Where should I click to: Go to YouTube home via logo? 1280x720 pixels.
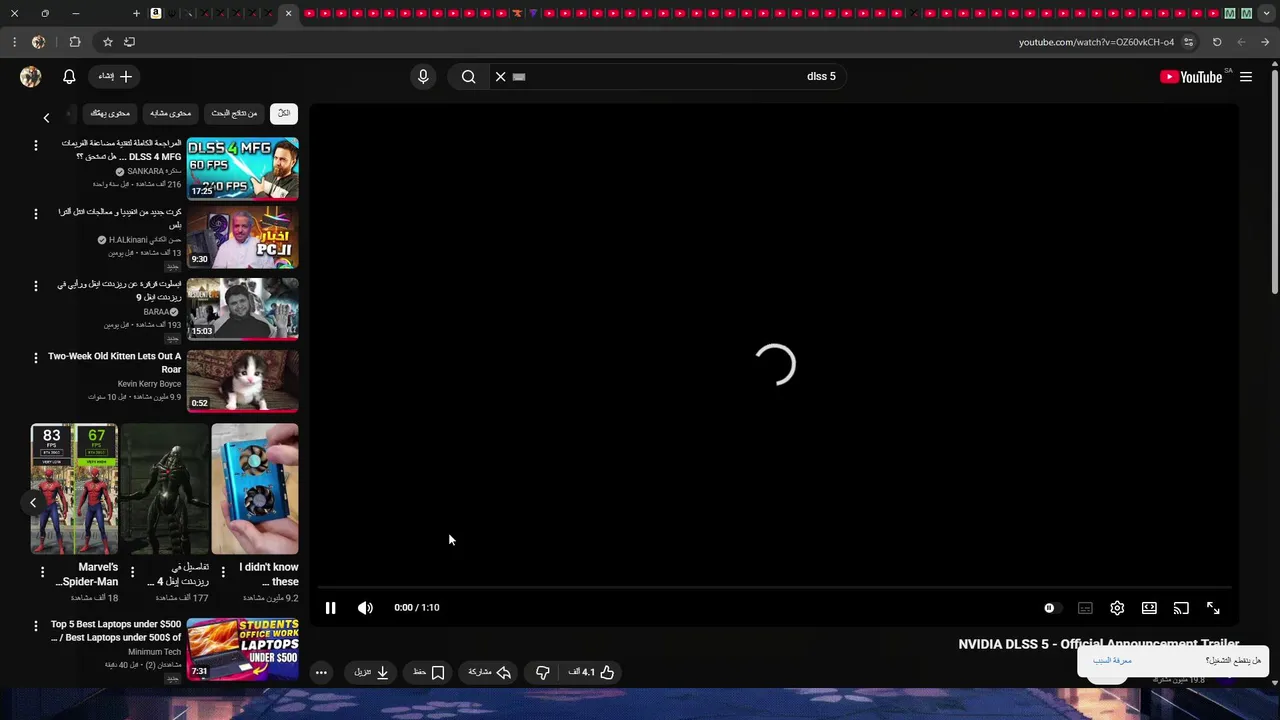1191,77
